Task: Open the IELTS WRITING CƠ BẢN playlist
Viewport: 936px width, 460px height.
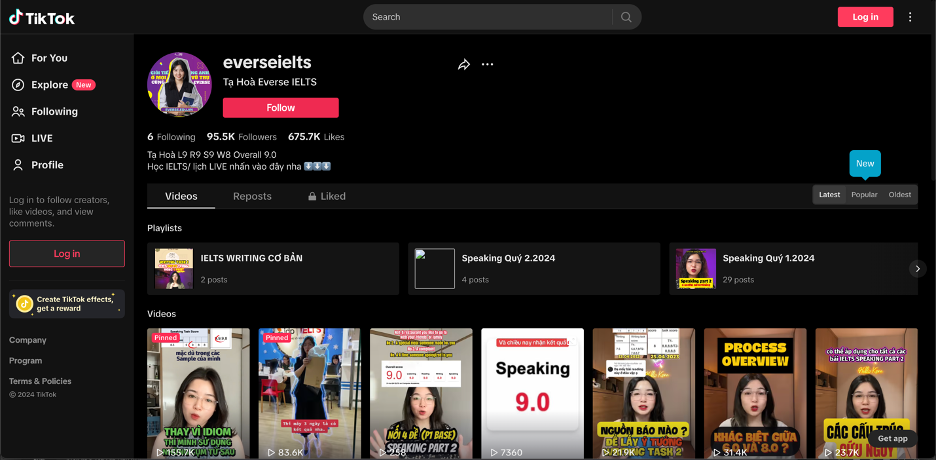Action: coord(273,268)
